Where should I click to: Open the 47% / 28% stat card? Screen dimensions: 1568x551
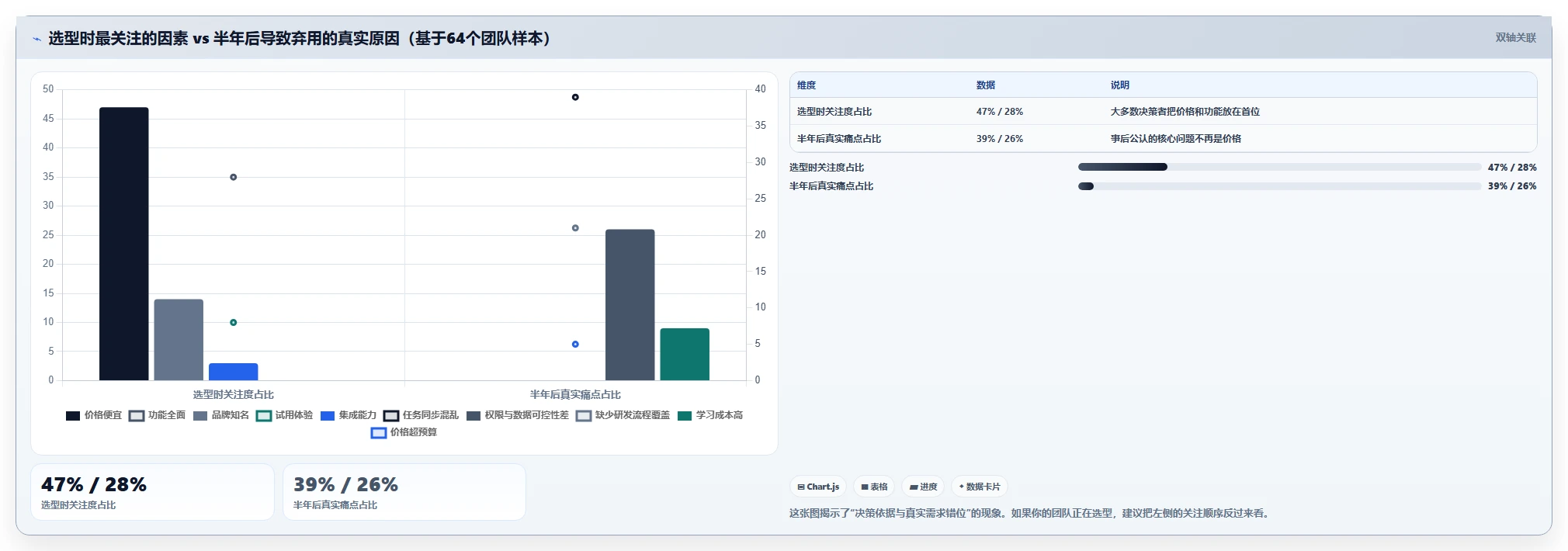point(152,492)
